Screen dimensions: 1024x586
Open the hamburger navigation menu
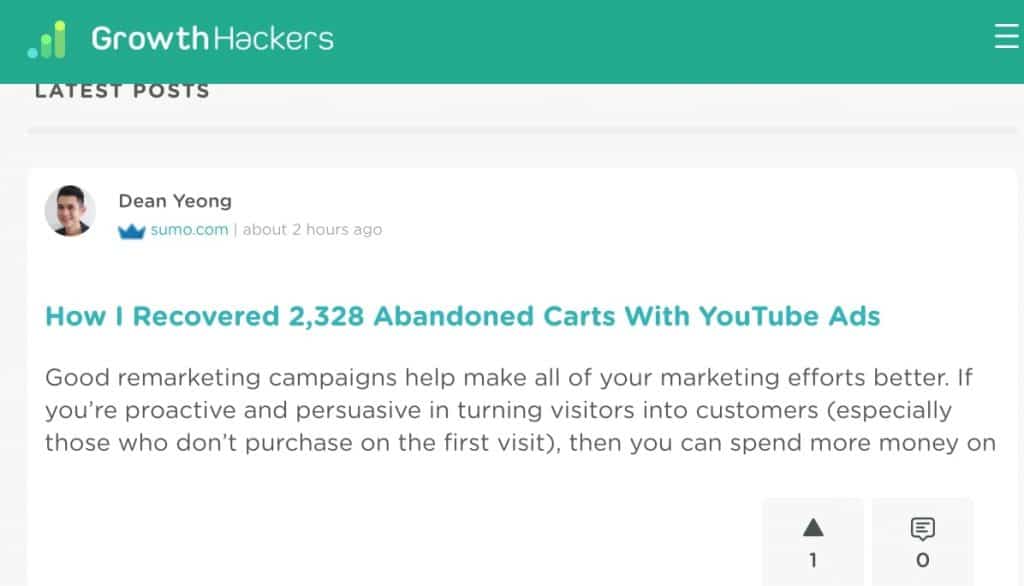(1006, 37)
